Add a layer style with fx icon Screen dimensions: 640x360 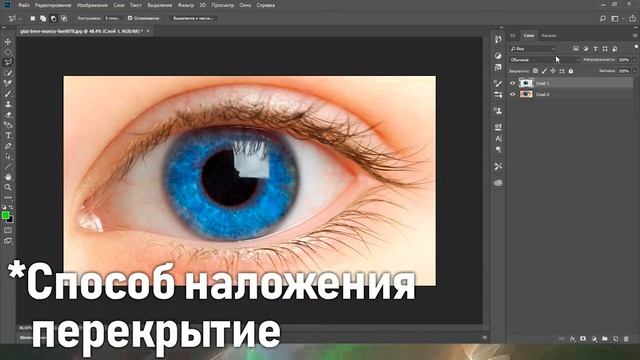(x=572, y=339)
